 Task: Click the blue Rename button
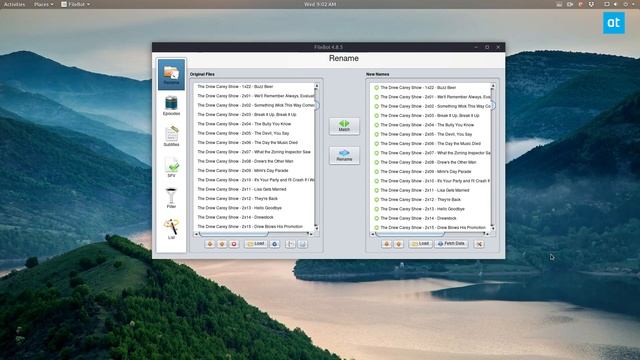[344, 155]
